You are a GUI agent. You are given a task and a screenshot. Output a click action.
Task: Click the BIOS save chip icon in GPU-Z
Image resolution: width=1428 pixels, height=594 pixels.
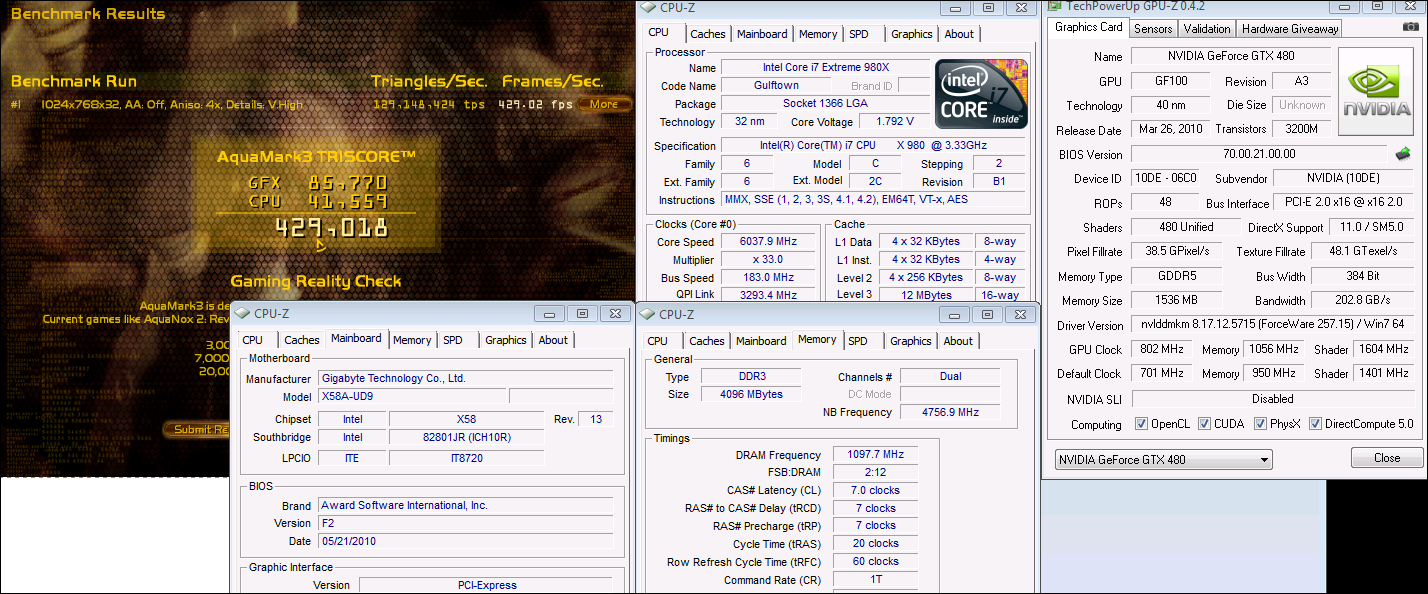pos(1403,154)
